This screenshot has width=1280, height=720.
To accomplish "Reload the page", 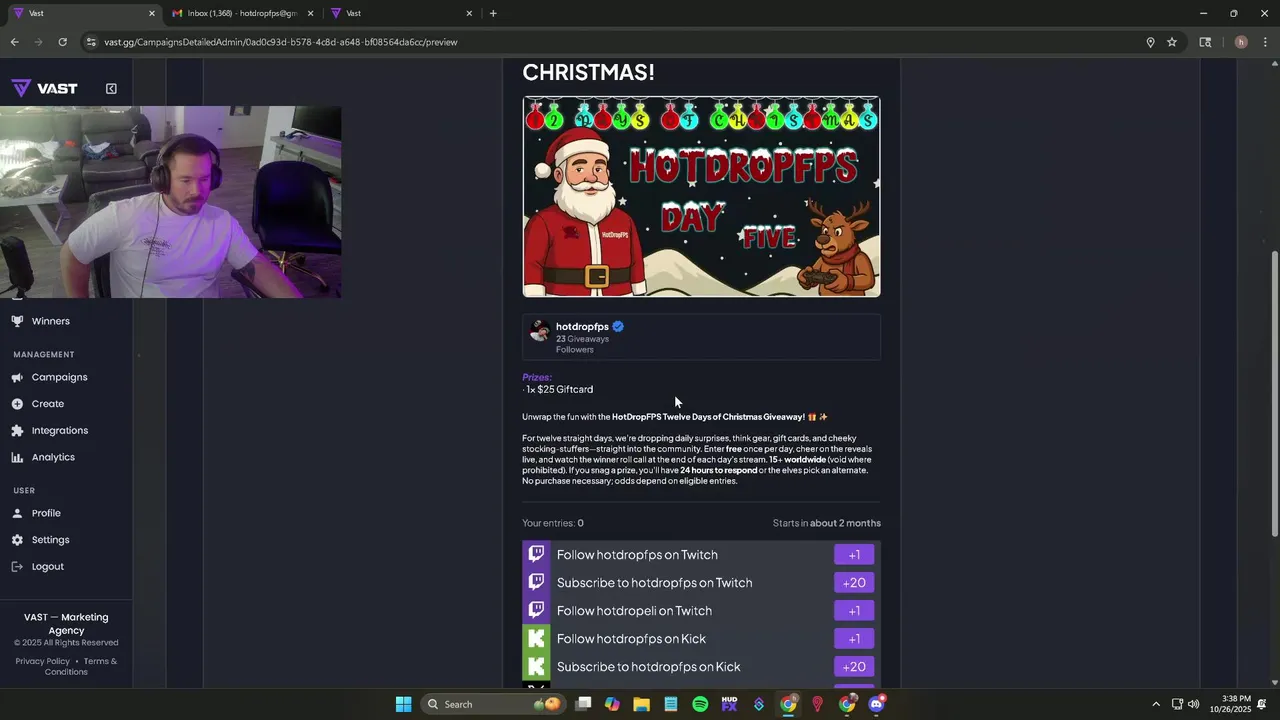I will pos(62,42).
